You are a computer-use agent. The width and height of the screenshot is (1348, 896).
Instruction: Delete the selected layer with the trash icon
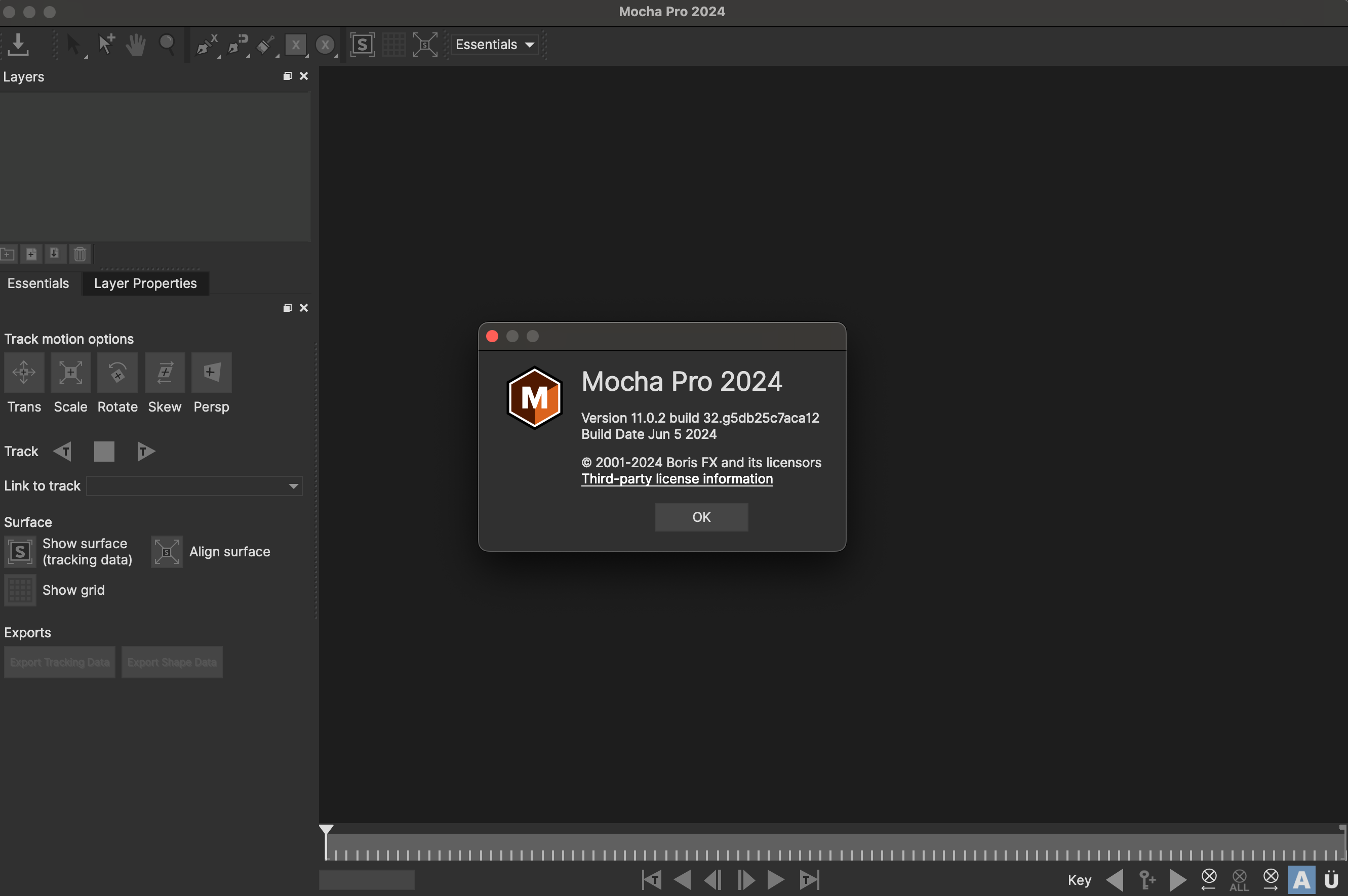(x=80, y=254)
